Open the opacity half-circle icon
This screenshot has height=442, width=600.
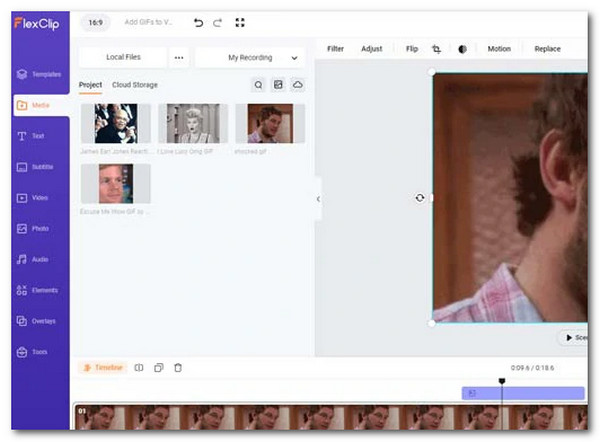point(462,49)
